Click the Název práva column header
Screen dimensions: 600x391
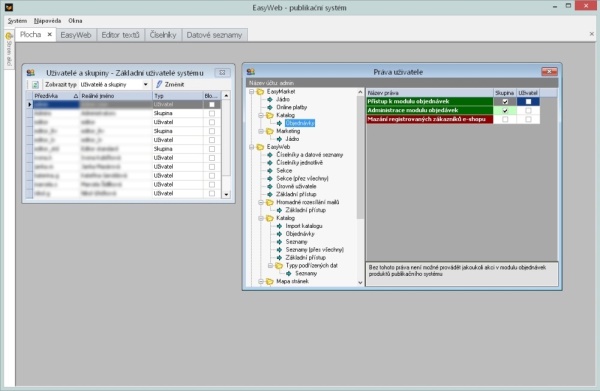tap(430, 93)
